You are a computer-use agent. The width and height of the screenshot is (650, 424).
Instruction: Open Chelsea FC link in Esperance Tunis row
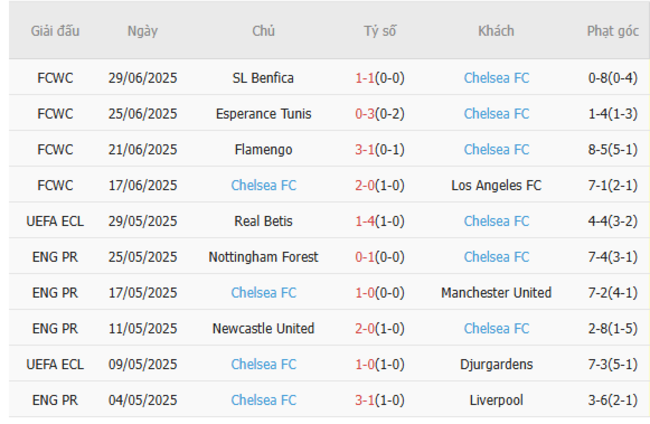point(497,114)
